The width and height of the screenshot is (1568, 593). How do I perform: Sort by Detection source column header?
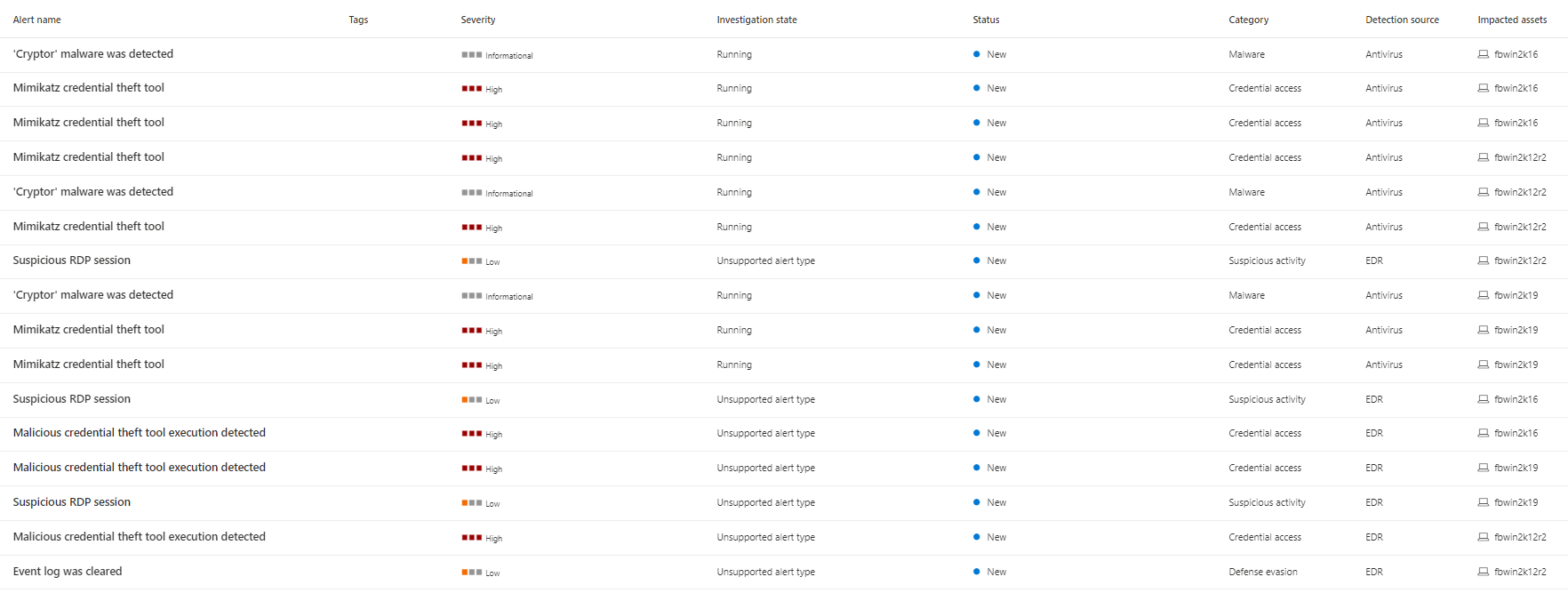click(x=1403, y=20)
